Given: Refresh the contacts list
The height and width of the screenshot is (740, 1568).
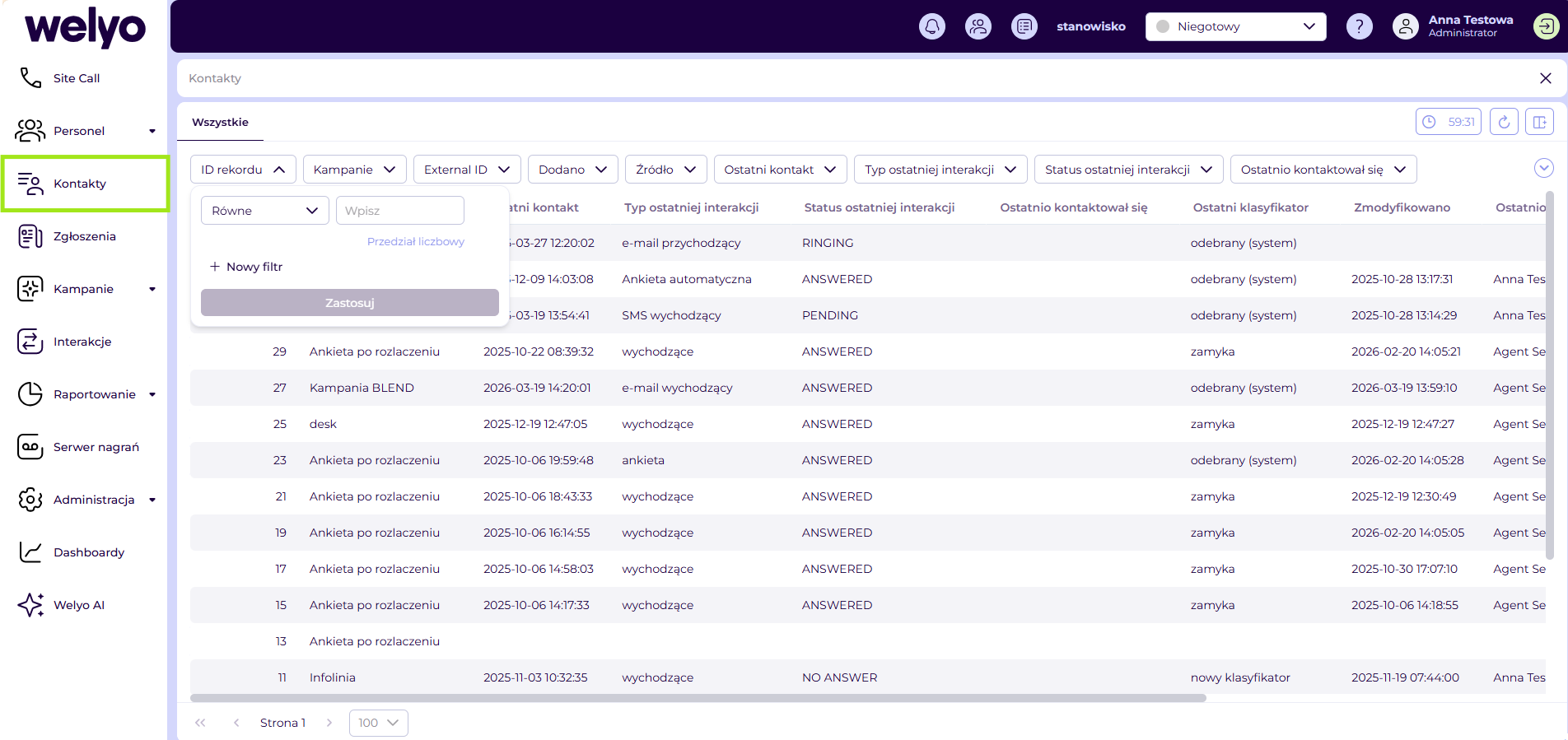Looking at the screenshot, I should (x=1503, y=122).
